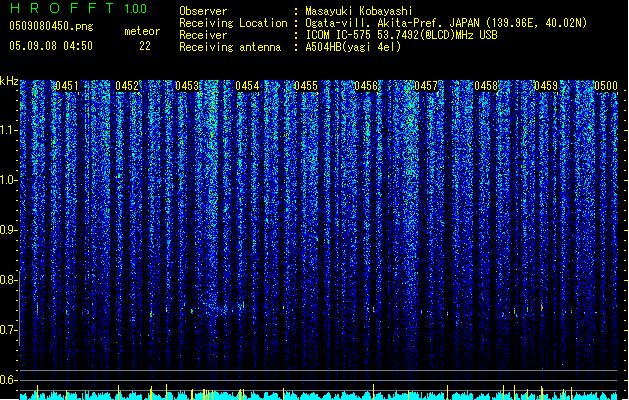The image size is (629, 400).
Task: Click the Observer label
Action: (x=203, y=11)
